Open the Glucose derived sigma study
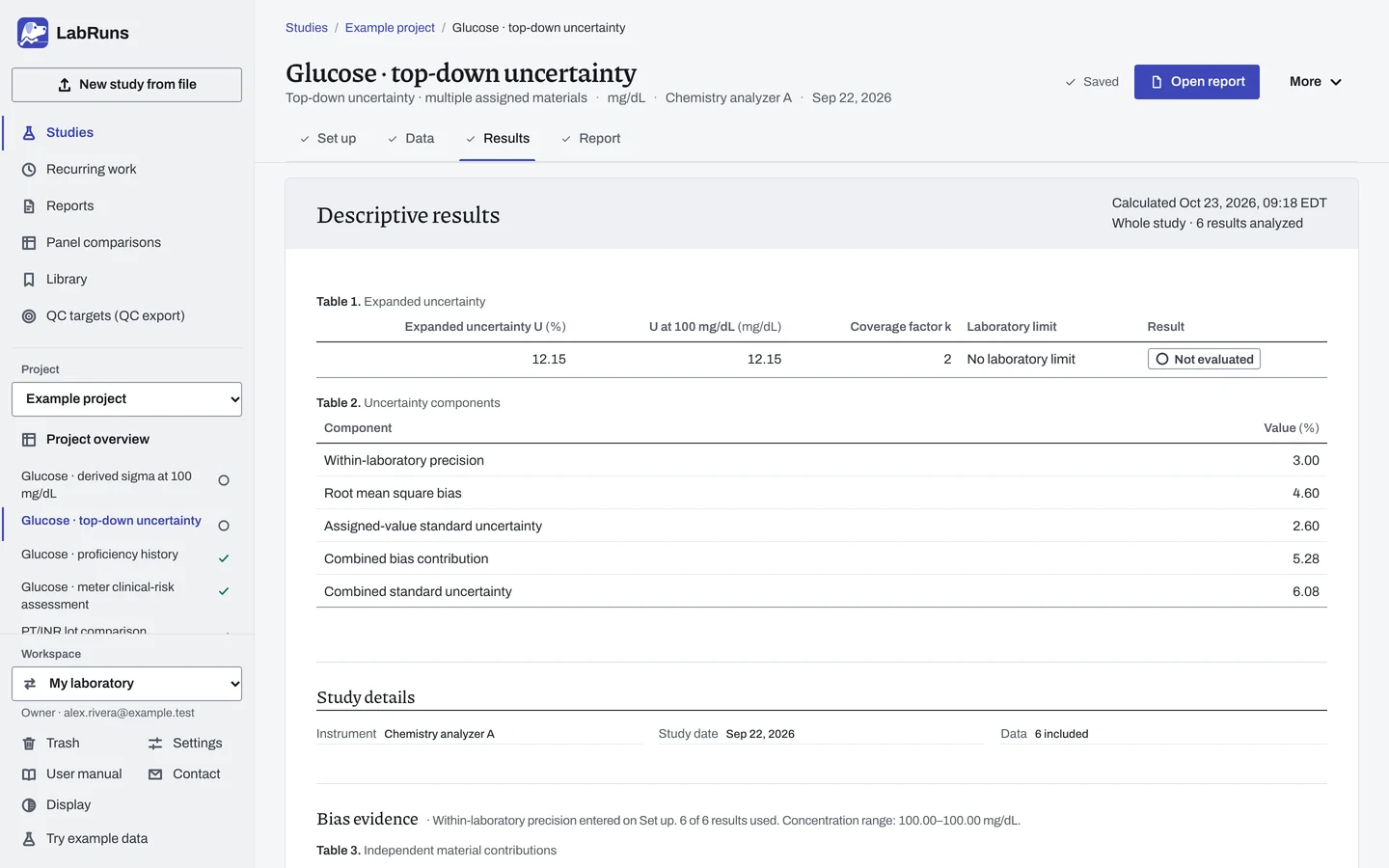Screen dimensions: 1389x868 point(124,485)
